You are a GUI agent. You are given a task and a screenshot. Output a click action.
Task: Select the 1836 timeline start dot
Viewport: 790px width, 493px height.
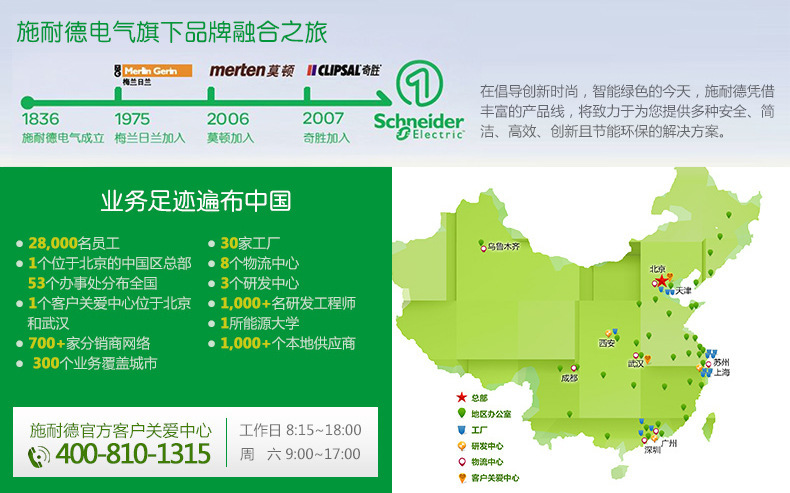pyautogui.click(x=28, y=103)
